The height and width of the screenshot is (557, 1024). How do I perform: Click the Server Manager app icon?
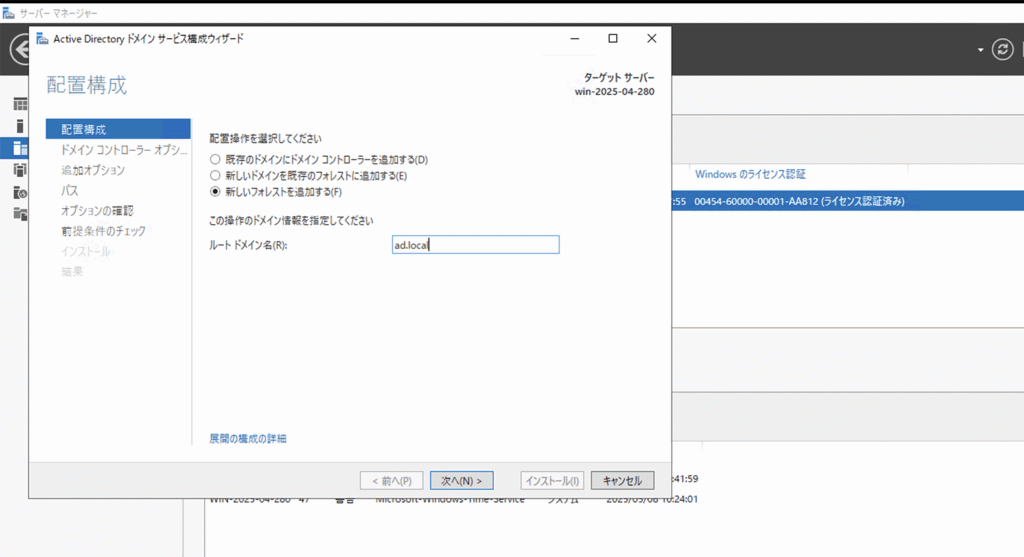tap(8, 13)
